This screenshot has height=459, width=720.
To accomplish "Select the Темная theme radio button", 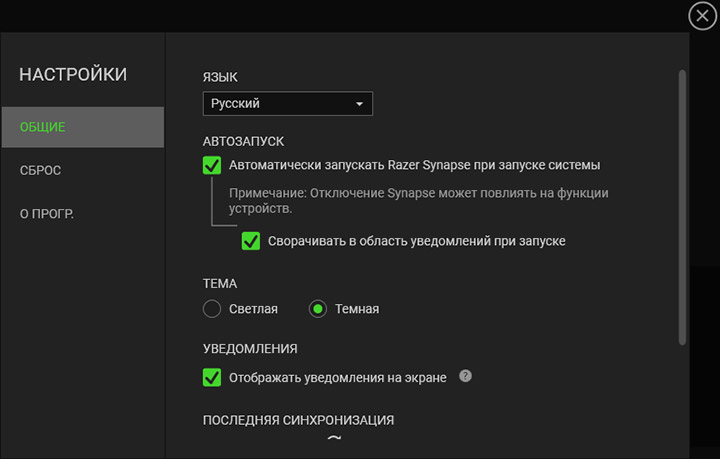I will 318,309.
